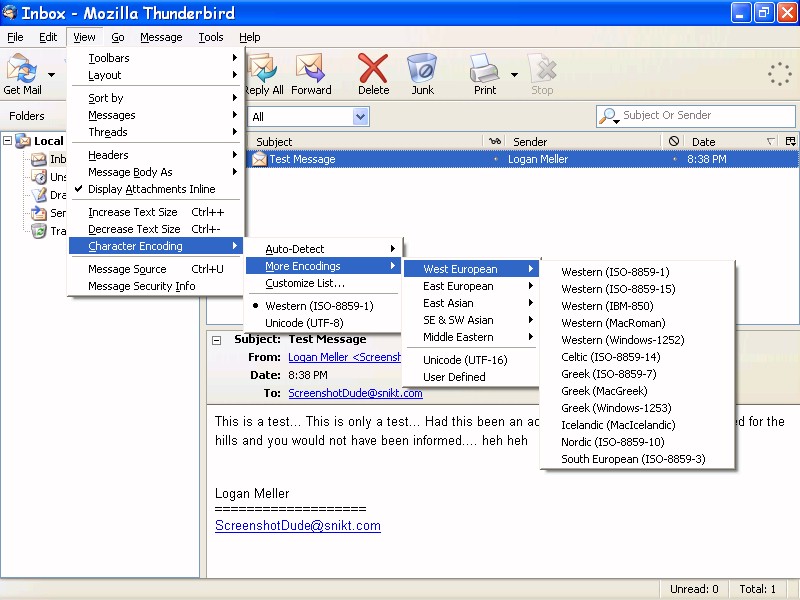Screen dimensions: 800x600
Task: Select South European (ISO-8859-3) encoding
Action: 638,459
